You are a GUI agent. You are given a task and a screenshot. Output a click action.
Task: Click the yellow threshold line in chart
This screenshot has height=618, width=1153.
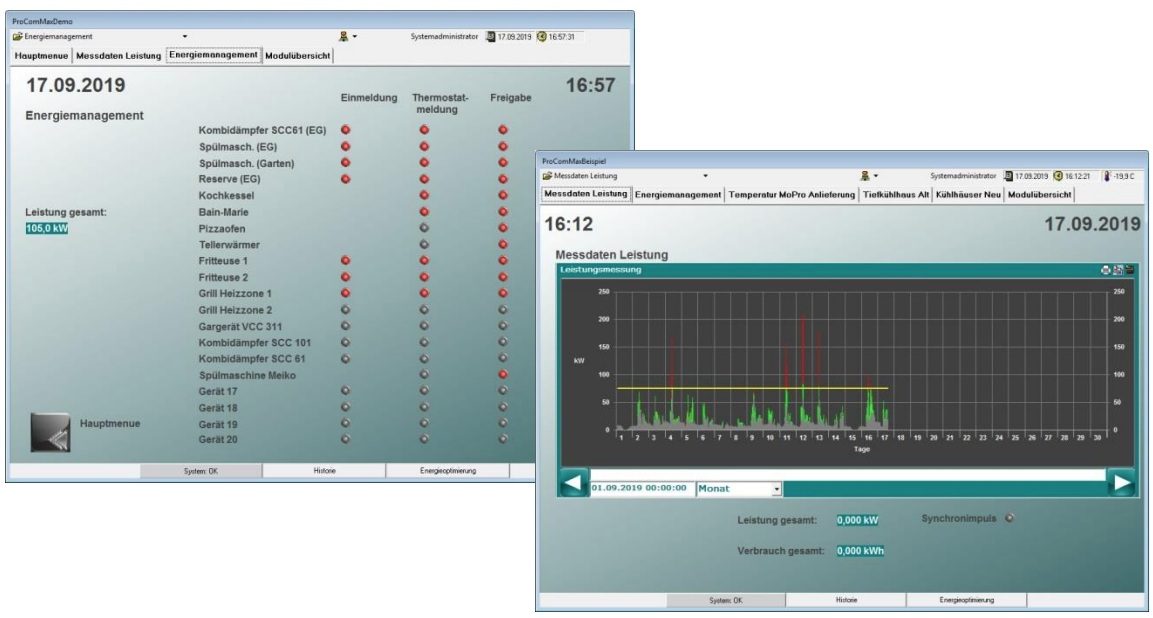point(750,388)
